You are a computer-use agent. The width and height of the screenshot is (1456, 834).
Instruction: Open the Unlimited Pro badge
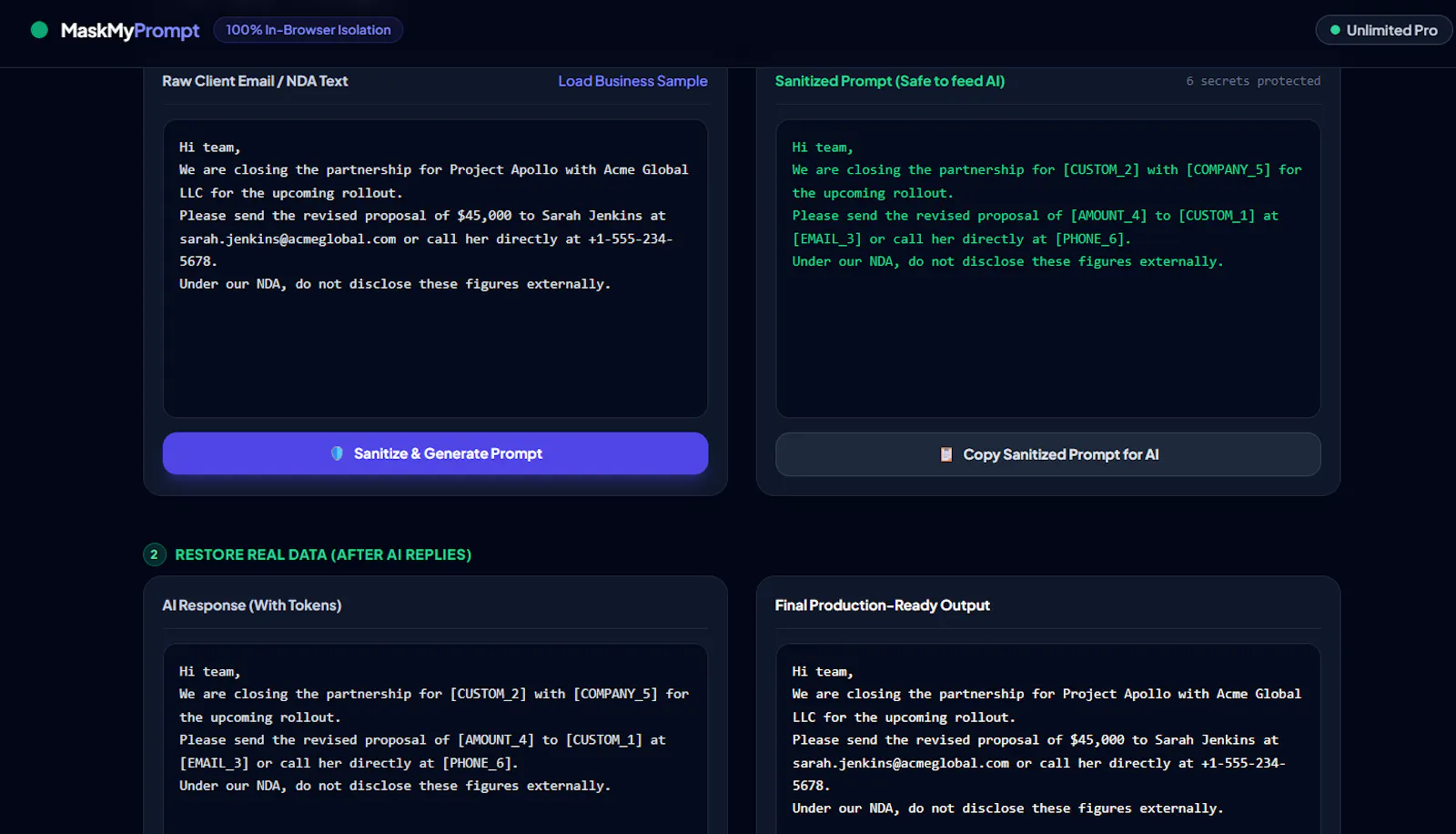tap(1383, 30)
